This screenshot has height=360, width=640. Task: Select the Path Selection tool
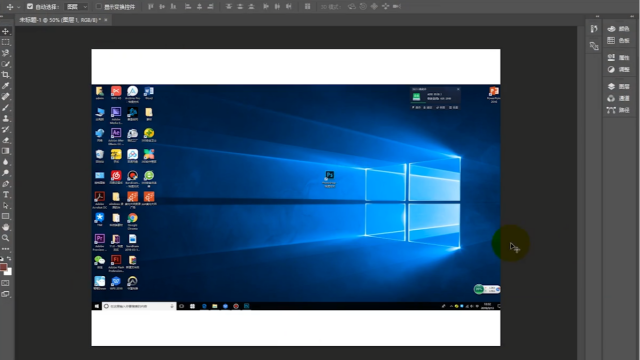6,205
